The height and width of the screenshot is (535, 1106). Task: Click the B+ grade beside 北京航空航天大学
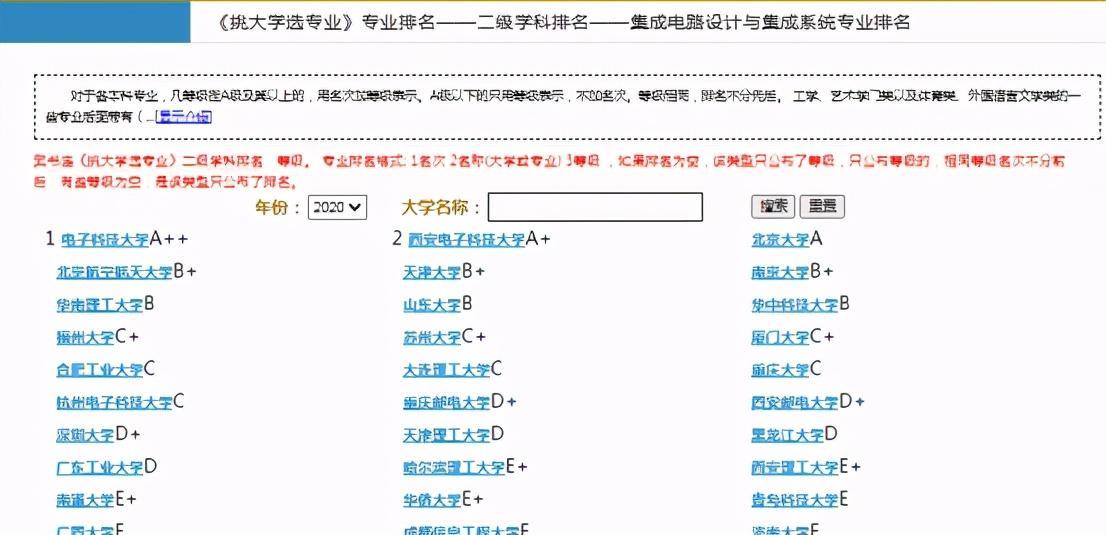[185, 272]
